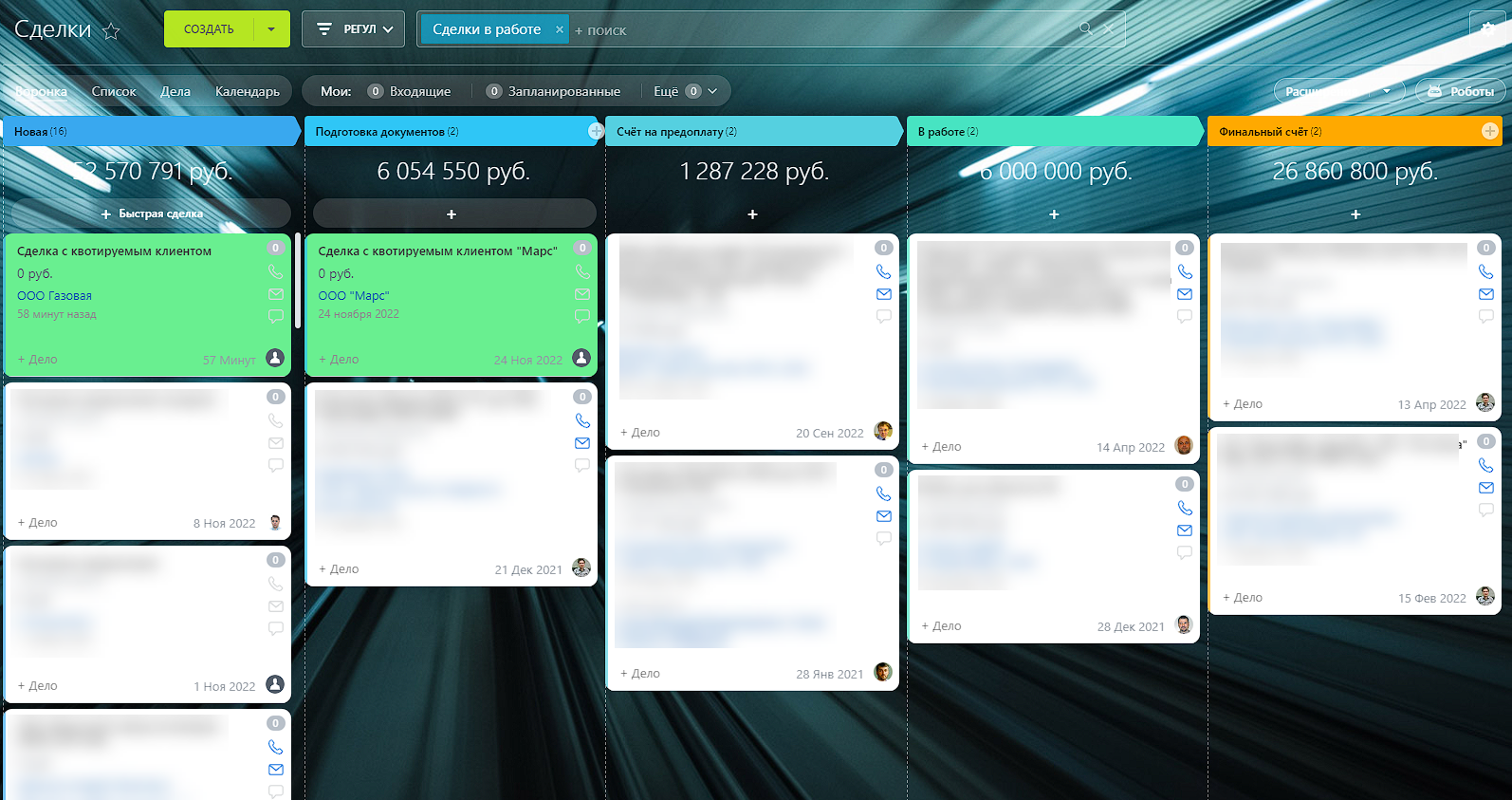
Task: Click the search magnifier in filter bar
Action: (1085, 29)
